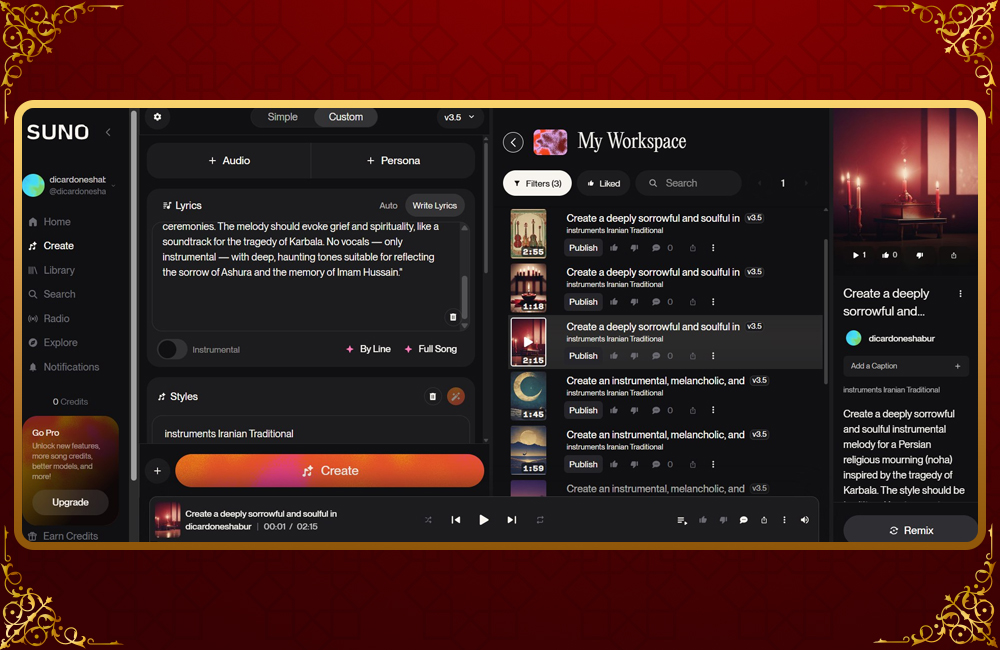Go back using the workspace back arrow

pyautogui.click(x=513, y=142)
